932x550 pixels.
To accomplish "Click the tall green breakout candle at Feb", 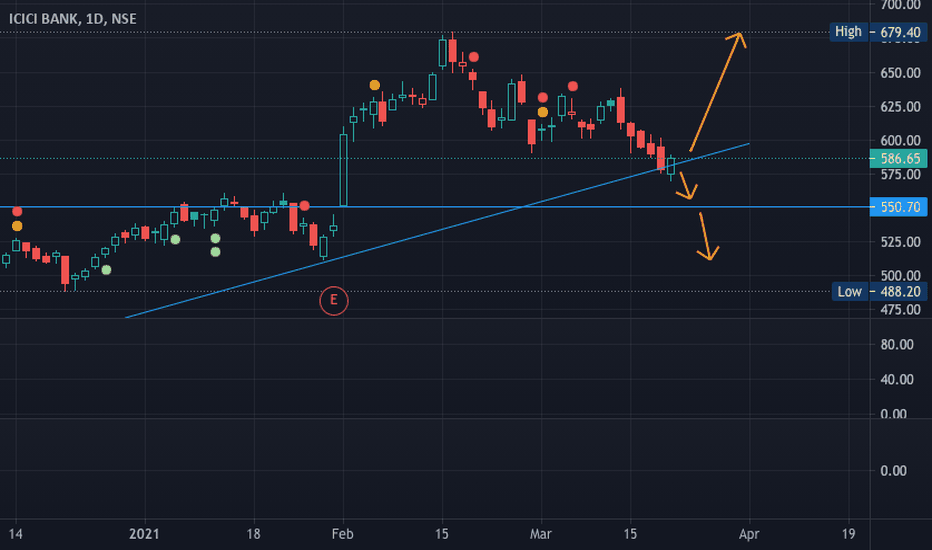I will click(x=344, y=170).
